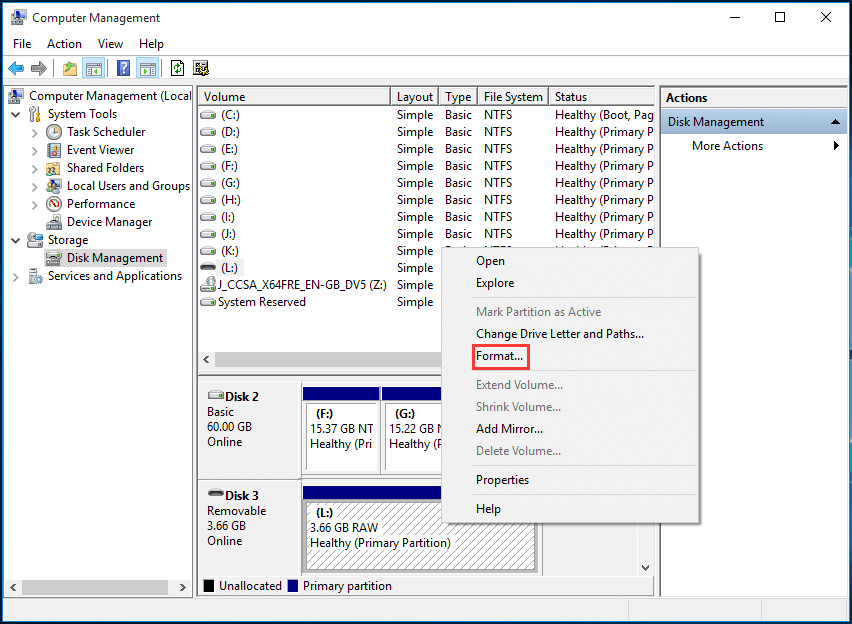Click the Forward navigation arrow
852x624 pixels.
click(x=38, y=67)
